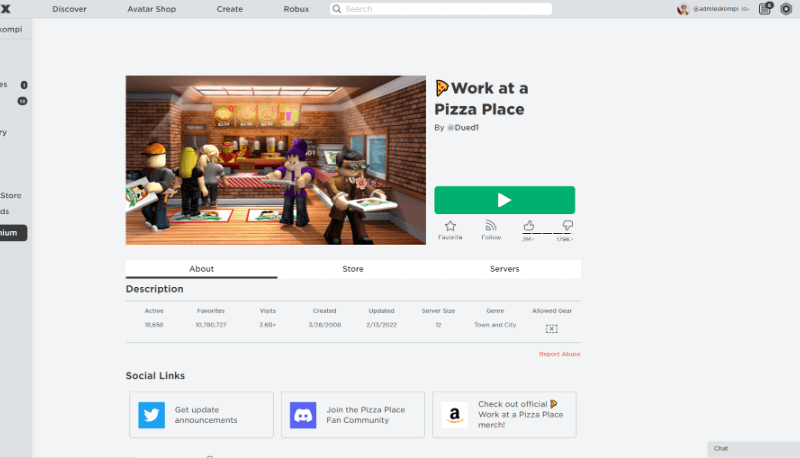This screenshot has width=800, height=458.
Task: Open the Store sidebar link
Action: 11,195
